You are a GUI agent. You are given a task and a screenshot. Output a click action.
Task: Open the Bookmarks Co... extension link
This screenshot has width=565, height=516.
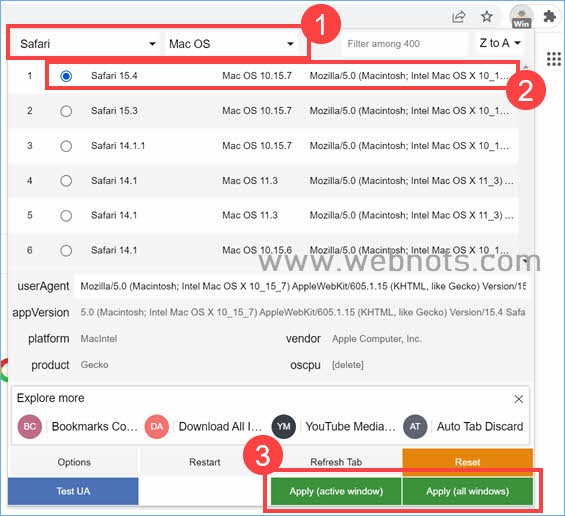[x=95, y=426]
